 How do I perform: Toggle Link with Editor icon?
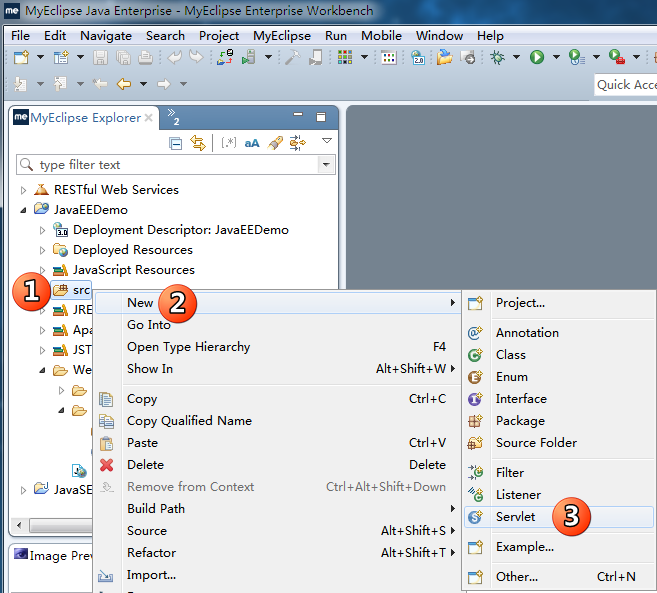198,143
